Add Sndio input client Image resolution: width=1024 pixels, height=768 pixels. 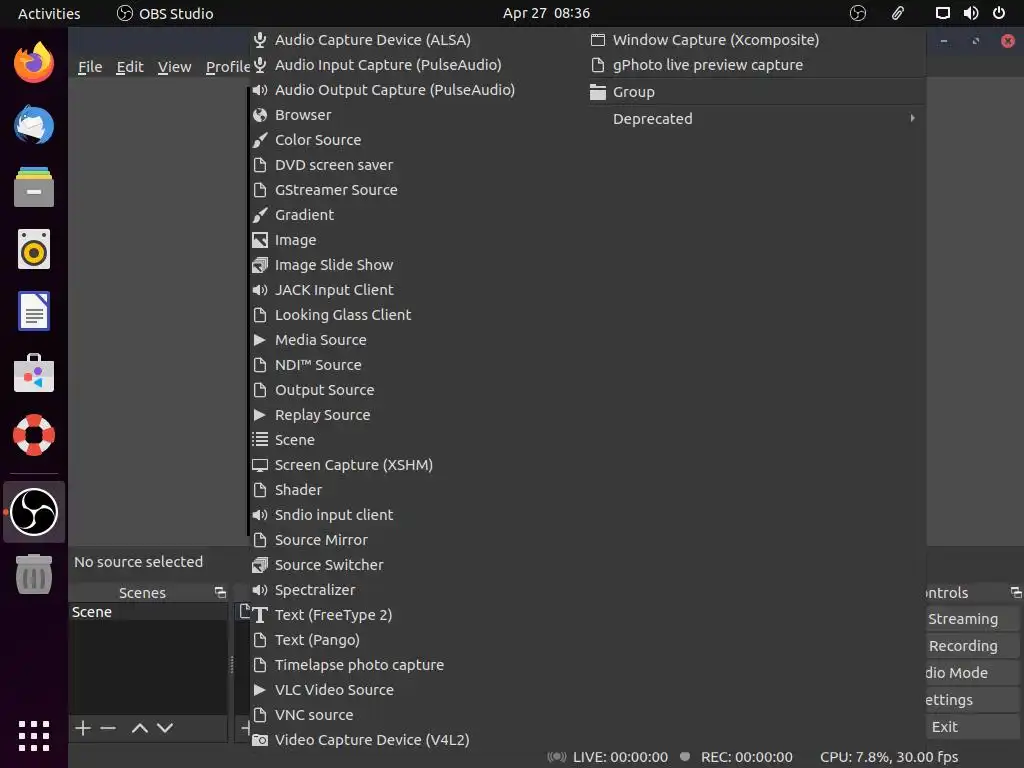418,515
